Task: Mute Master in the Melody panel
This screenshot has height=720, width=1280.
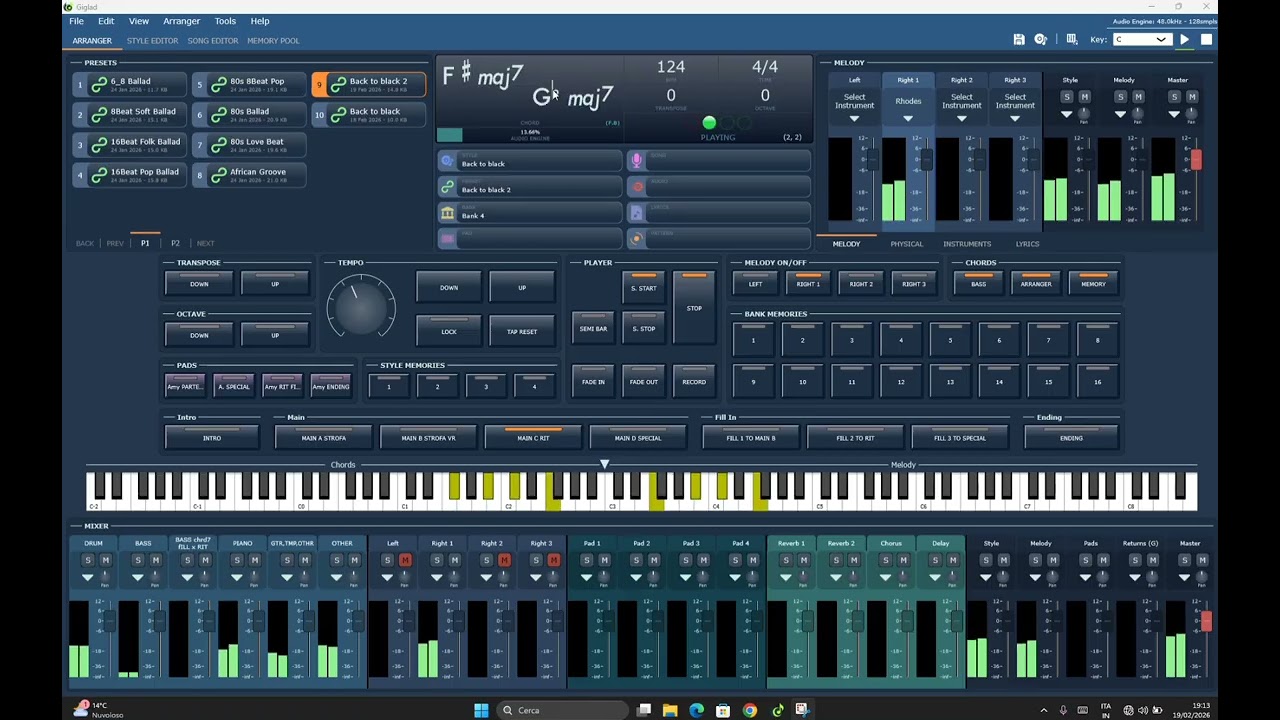Action: pos(1192,97)
